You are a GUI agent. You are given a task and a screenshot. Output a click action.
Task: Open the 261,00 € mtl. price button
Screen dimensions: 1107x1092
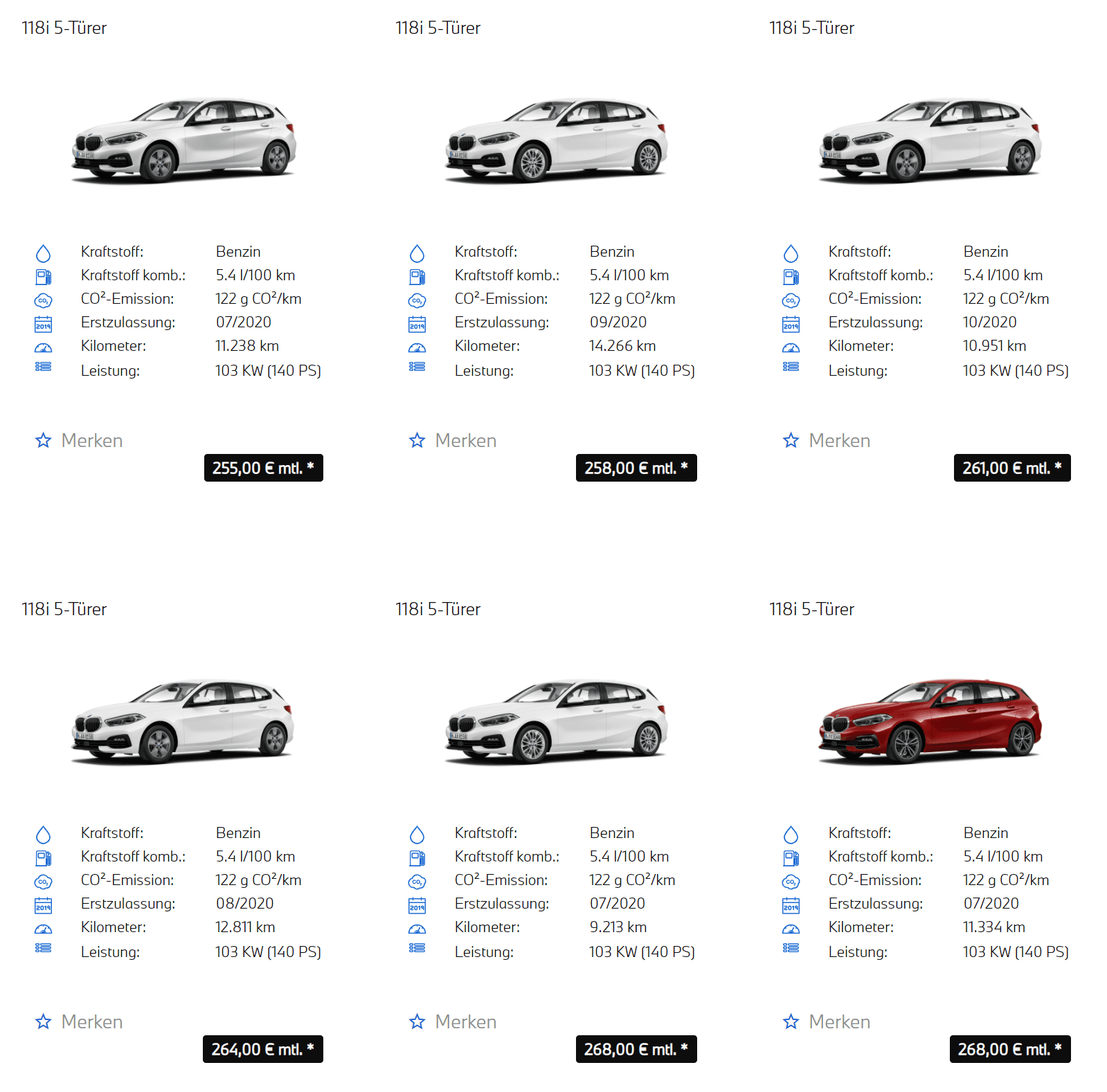1012,468
